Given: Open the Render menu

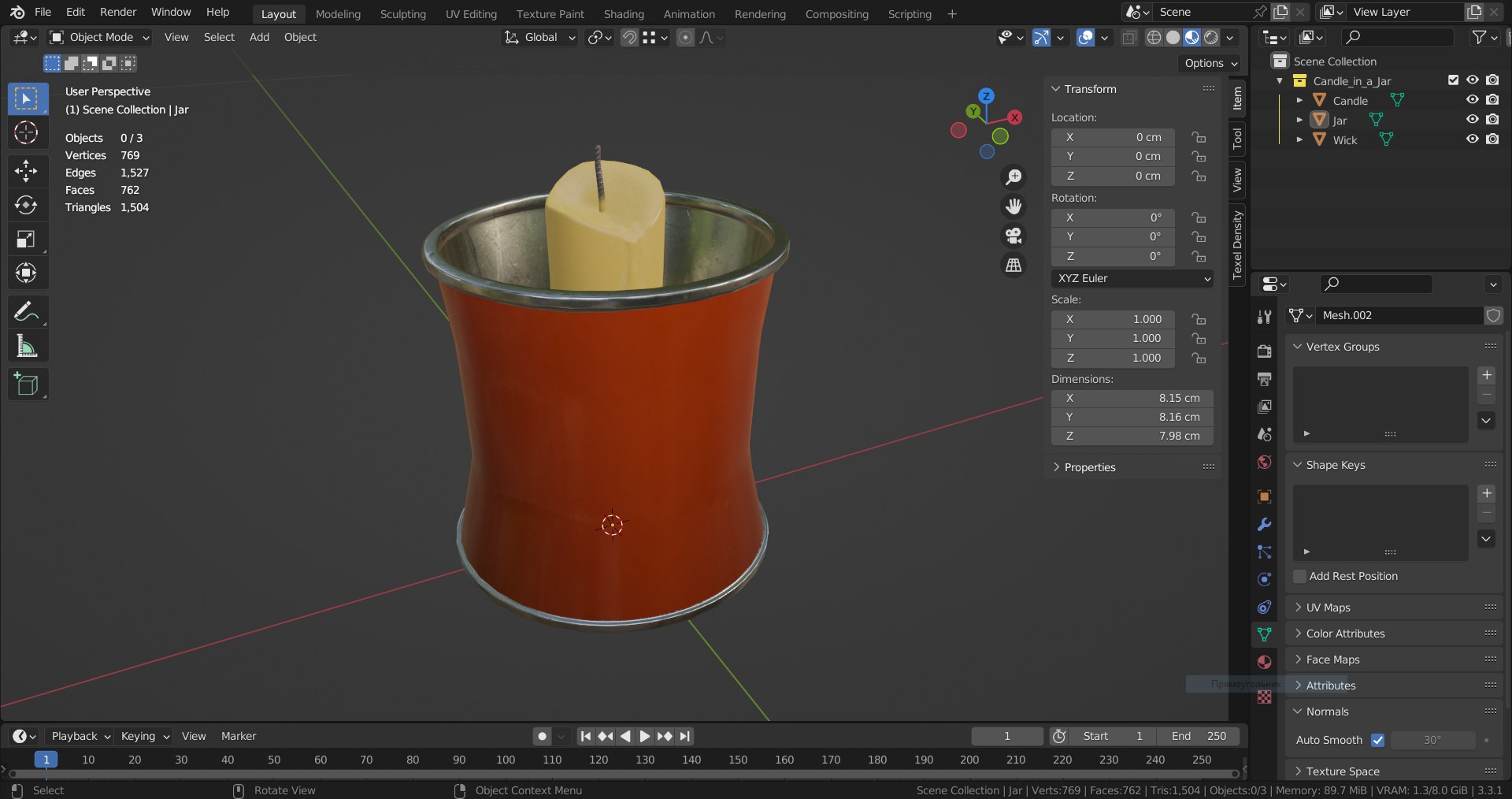Looking at the screenshot, I should click(x=118, y=12).
